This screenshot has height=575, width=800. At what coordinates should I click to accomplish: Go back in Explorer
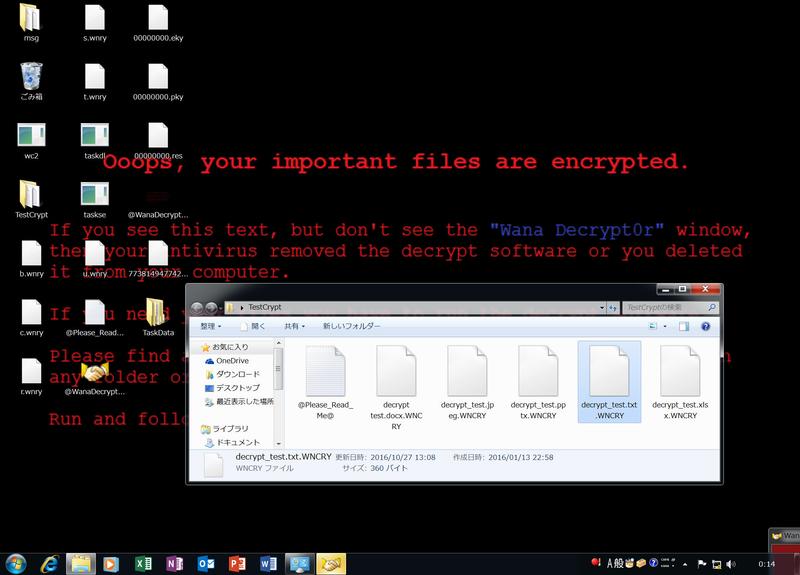click(197, 308)
